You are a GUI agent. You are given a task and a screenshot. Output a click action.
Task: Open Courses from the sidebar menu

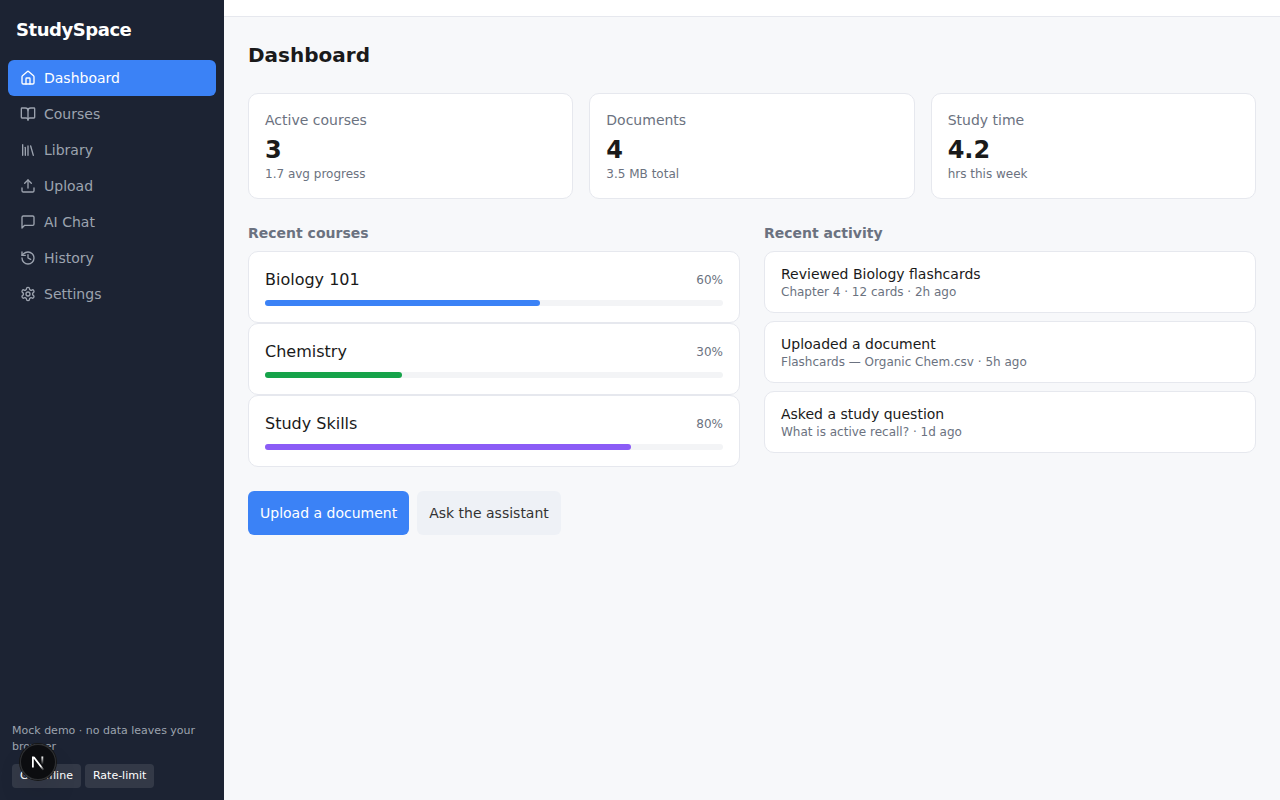tap(112, 114)
